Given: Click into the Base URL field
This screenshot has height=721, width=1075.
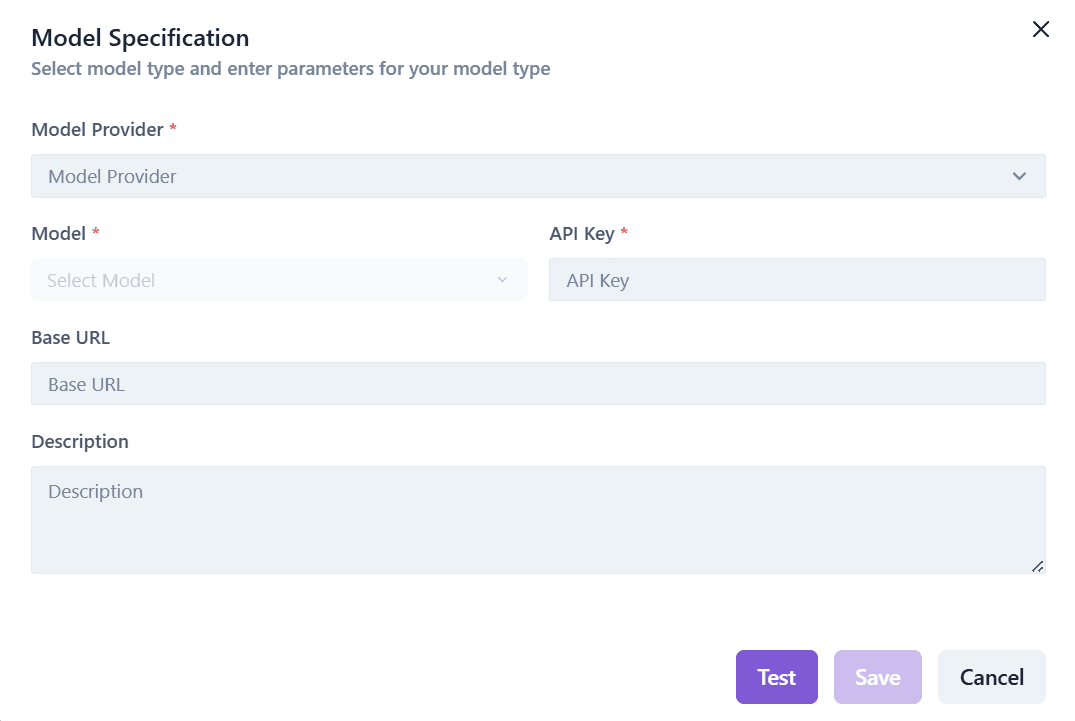Looking at the screenshot, I should tap(538, 384).
